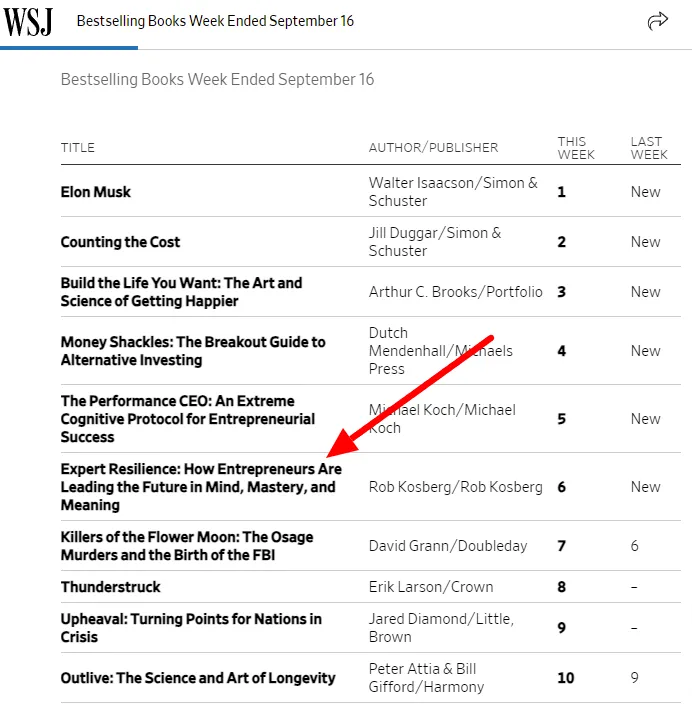Screen dimensions: 692x712
Task: Click the Rob Kosberg author entry
Action: point(455,487)
